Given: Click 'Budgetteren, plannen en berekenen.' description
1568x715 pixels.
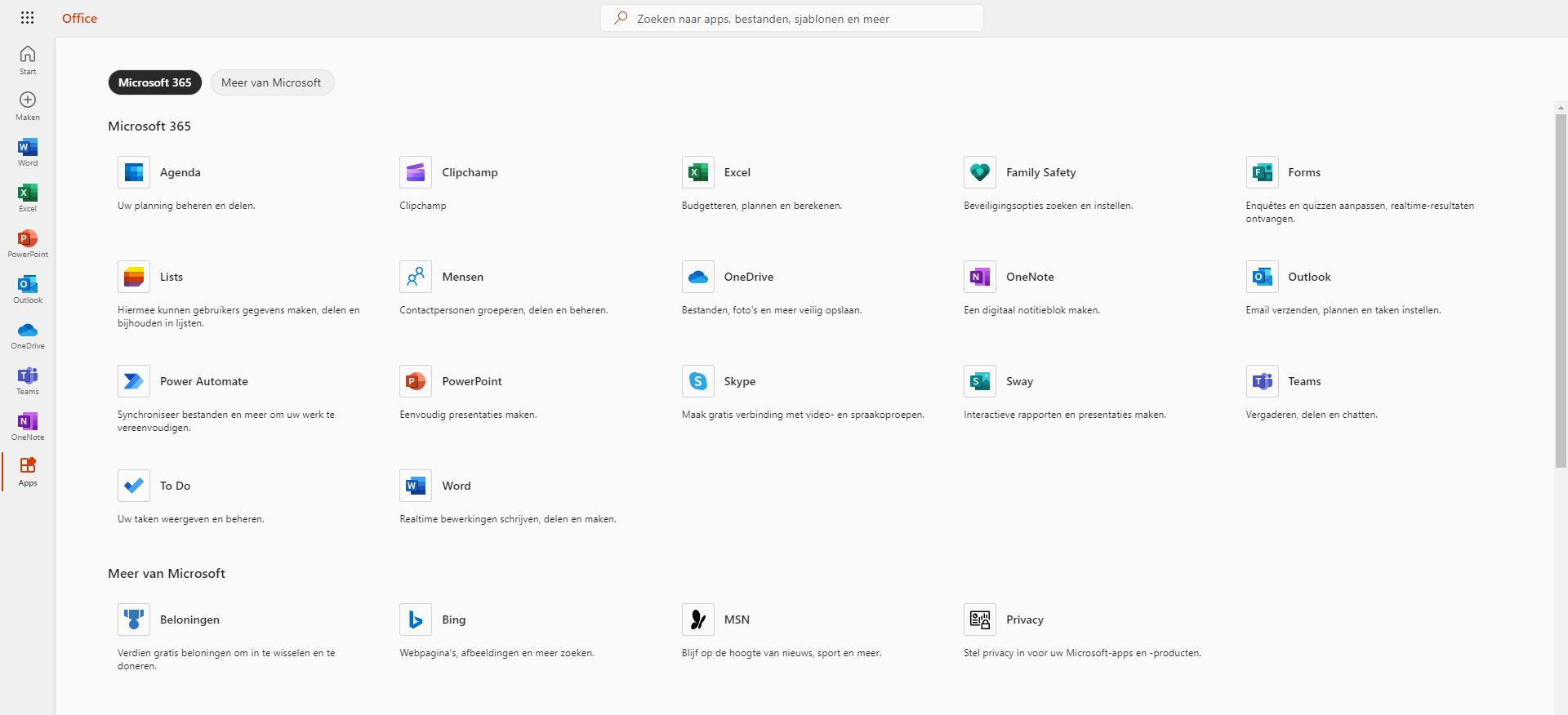Looking at the screenshot, I should pyautogui.click(x=762, y=206).
